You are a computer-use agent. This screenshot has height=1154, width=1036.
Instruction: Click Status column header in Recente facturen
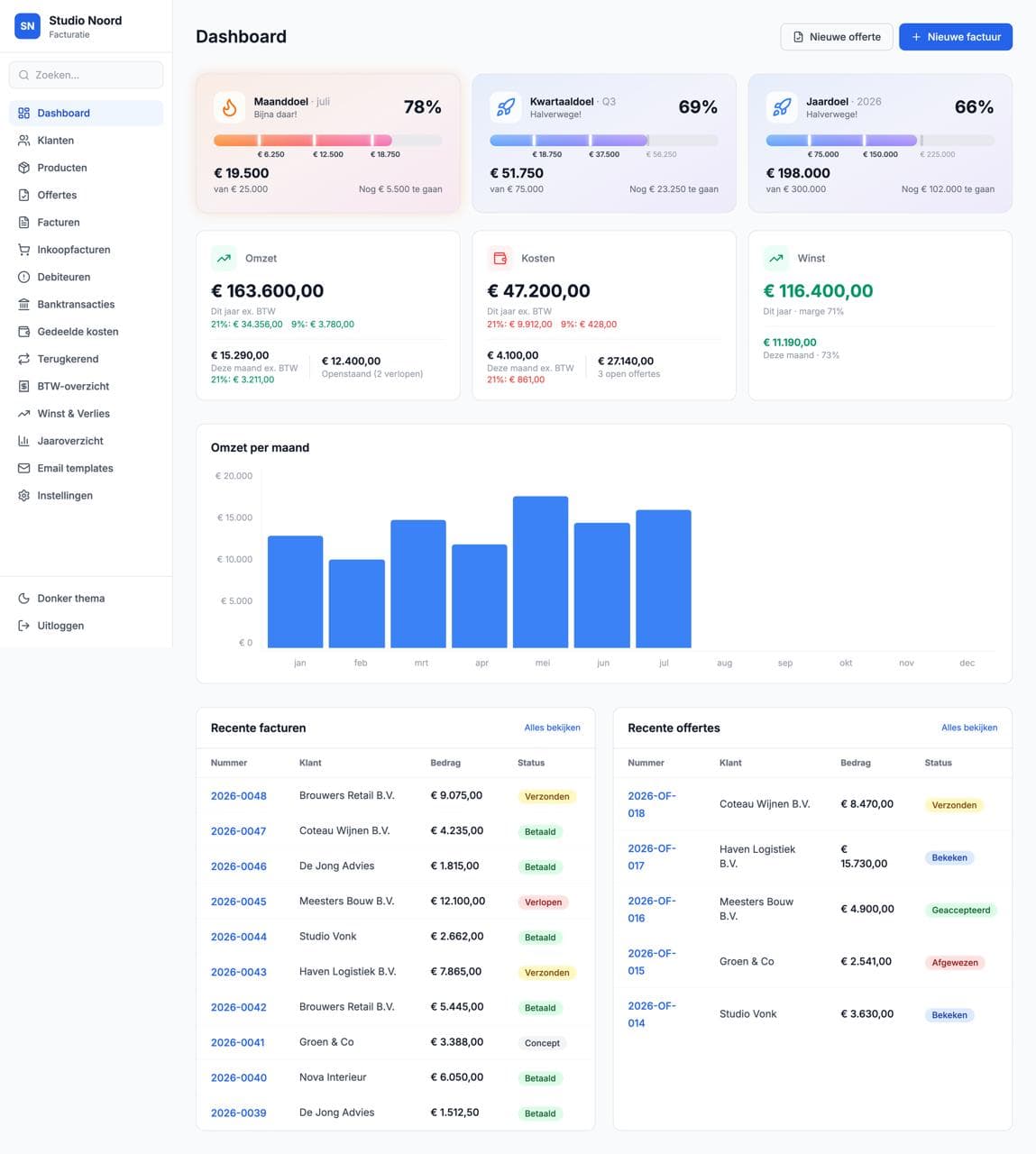click(531, 763)
